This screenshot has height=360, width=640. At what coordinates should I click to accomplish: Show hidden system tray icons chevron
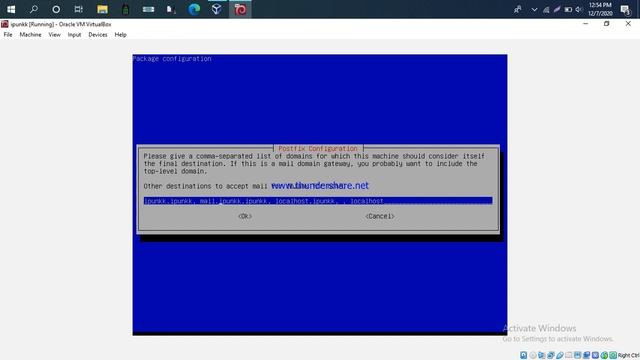pos(534,9)
